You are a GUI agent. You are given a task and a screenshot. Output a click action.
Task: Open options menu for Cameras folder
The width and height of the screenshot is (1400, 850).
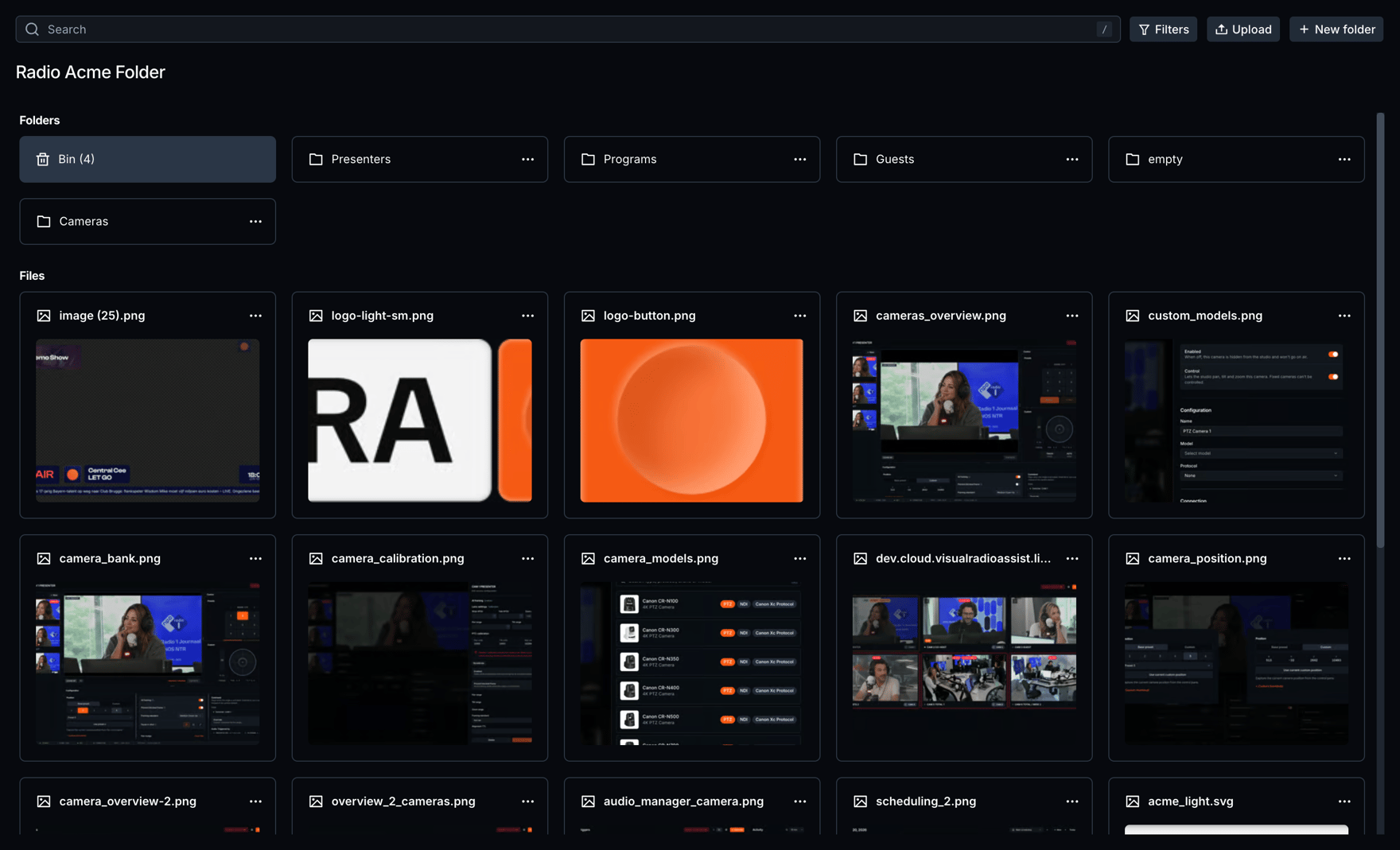coord(255,221)
